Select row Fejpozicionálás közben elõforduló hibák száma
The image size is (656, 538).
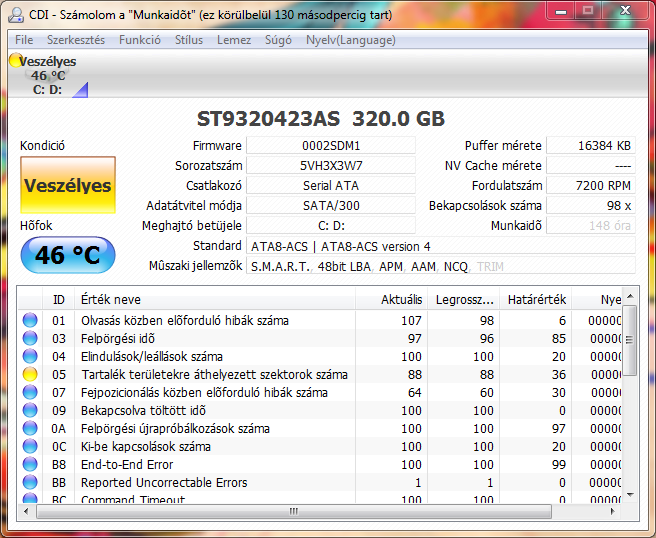[x=320, y=392]
